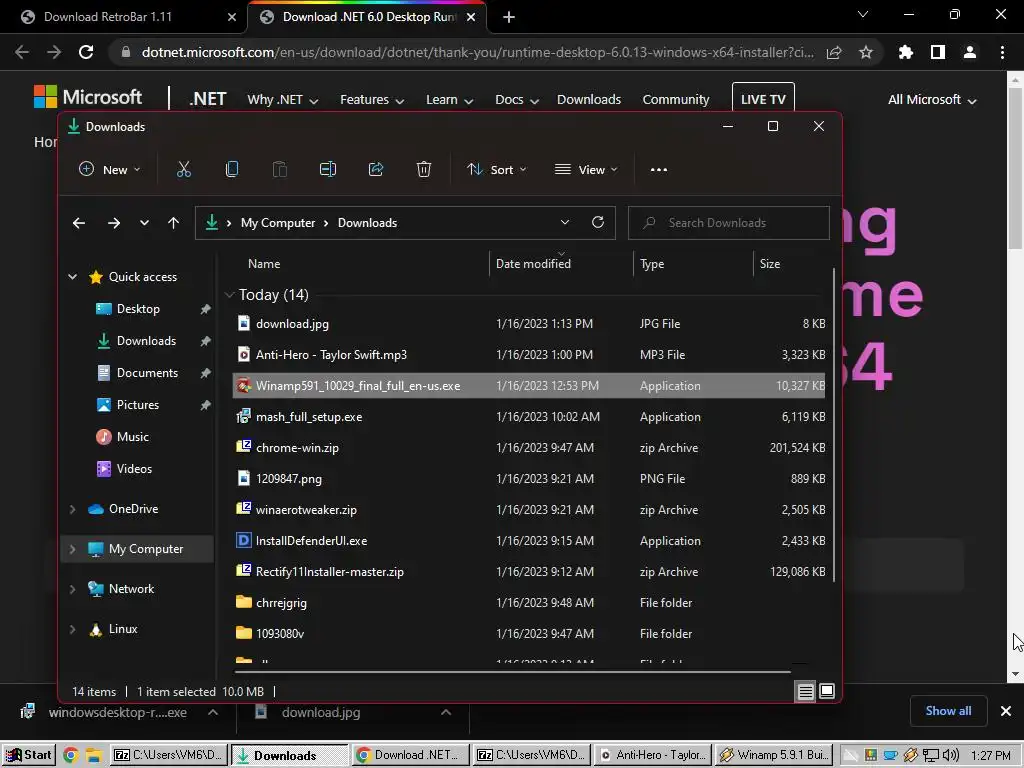Go back using Explorer back arrow
Screen dimensions: 1024x768
79,223
